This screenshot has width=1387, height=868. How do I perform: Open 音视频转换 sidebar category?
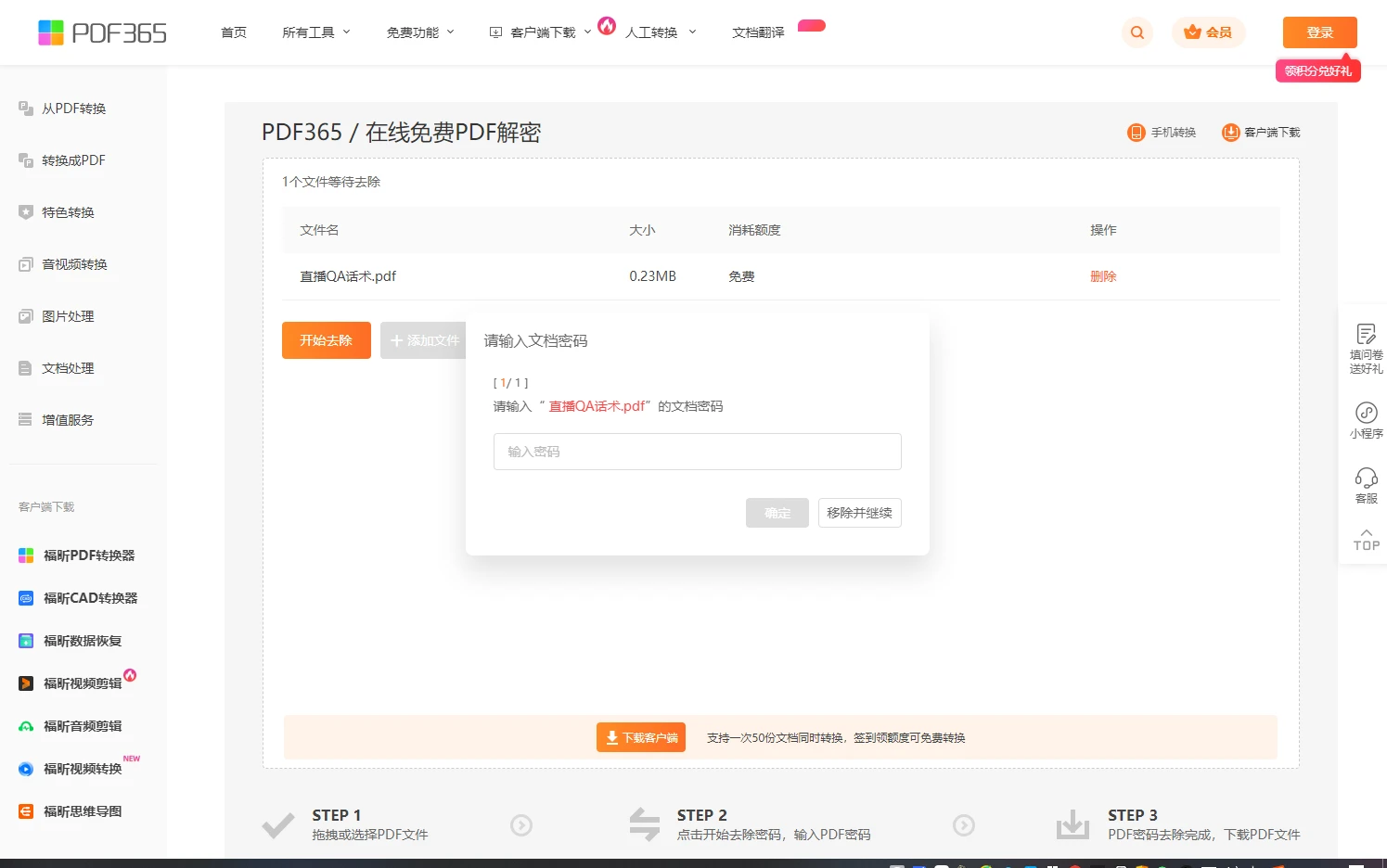[64, 264]
